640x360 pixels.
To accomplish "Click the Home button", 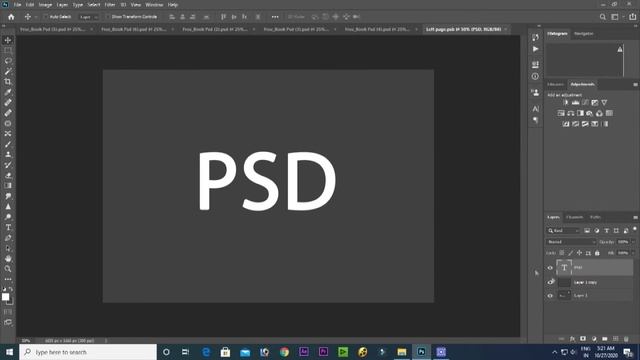I will [11, 17].
